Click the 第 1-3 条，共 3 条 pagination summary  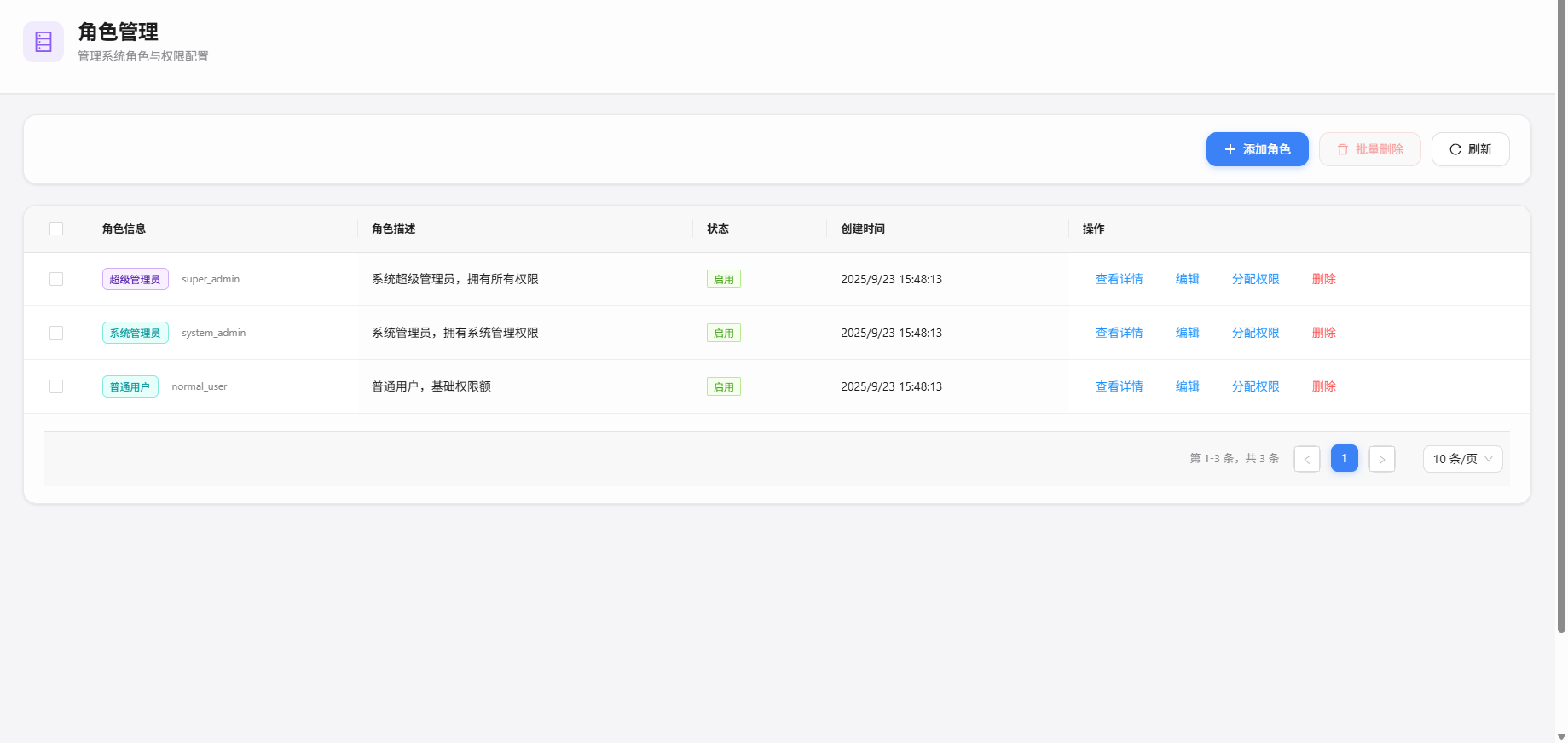tap(1235, 459)
